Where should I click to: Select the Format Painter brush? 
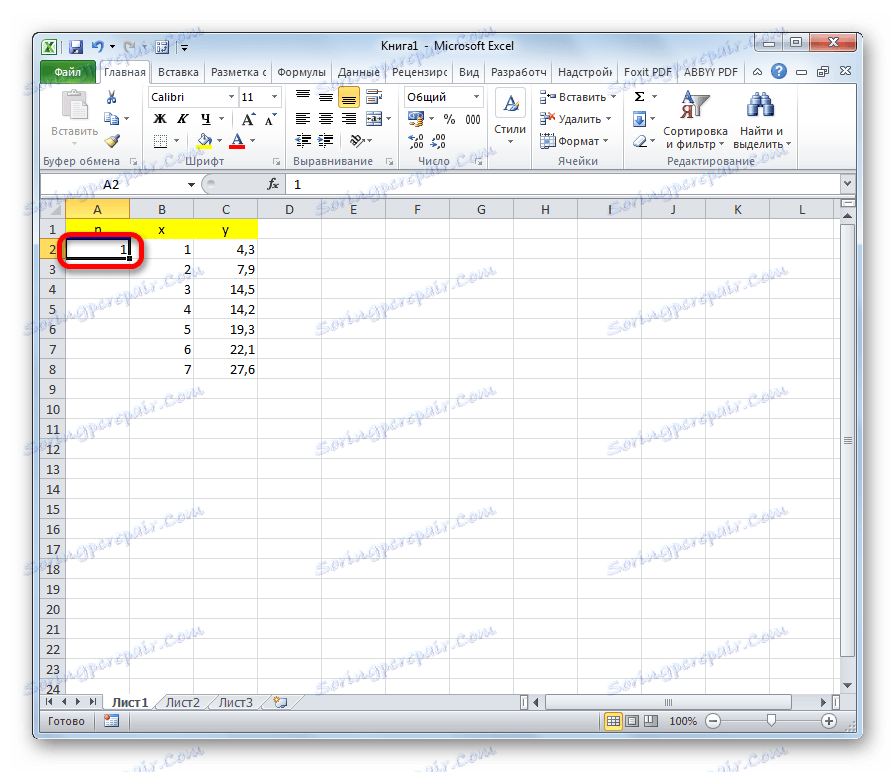(x=112, y=141)
